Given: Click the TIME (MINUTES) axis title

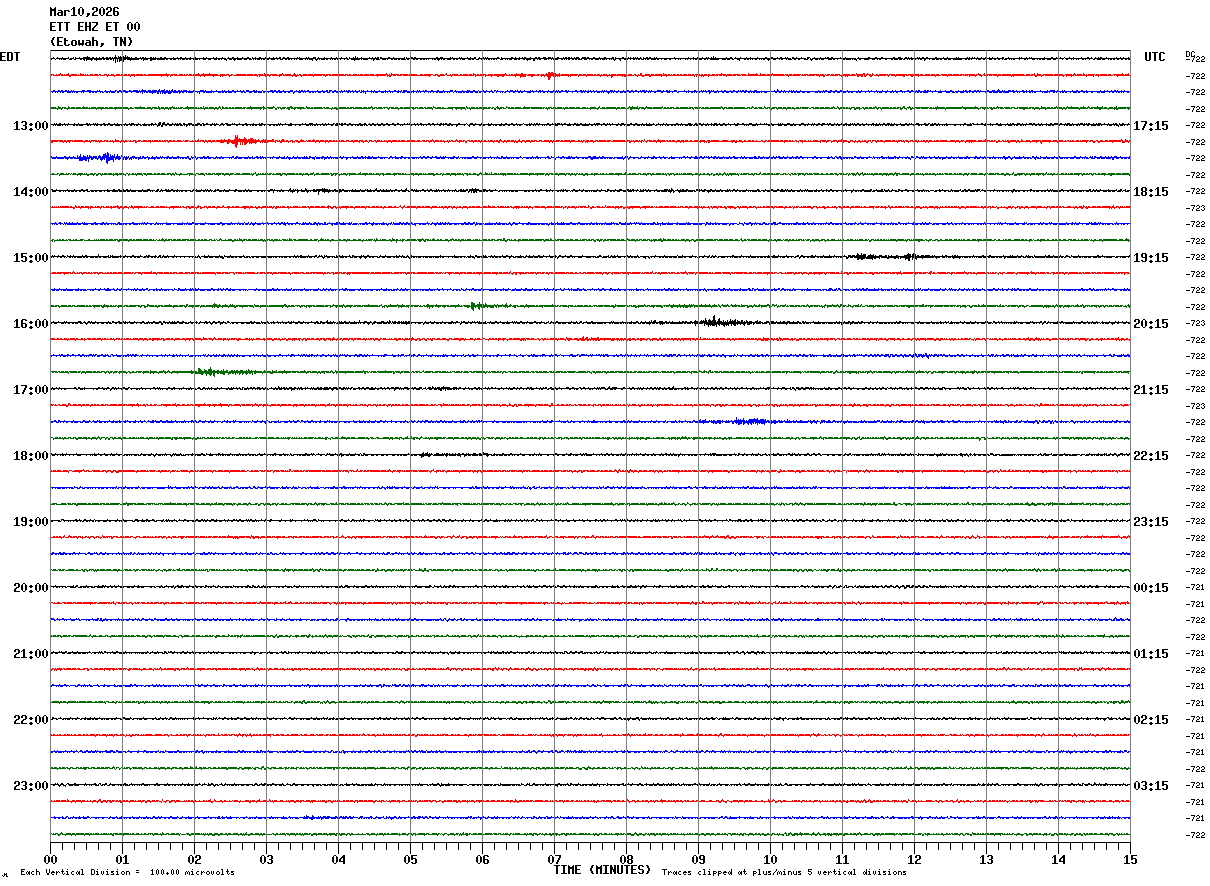Looking at the screenshot, I should point(602,870).
